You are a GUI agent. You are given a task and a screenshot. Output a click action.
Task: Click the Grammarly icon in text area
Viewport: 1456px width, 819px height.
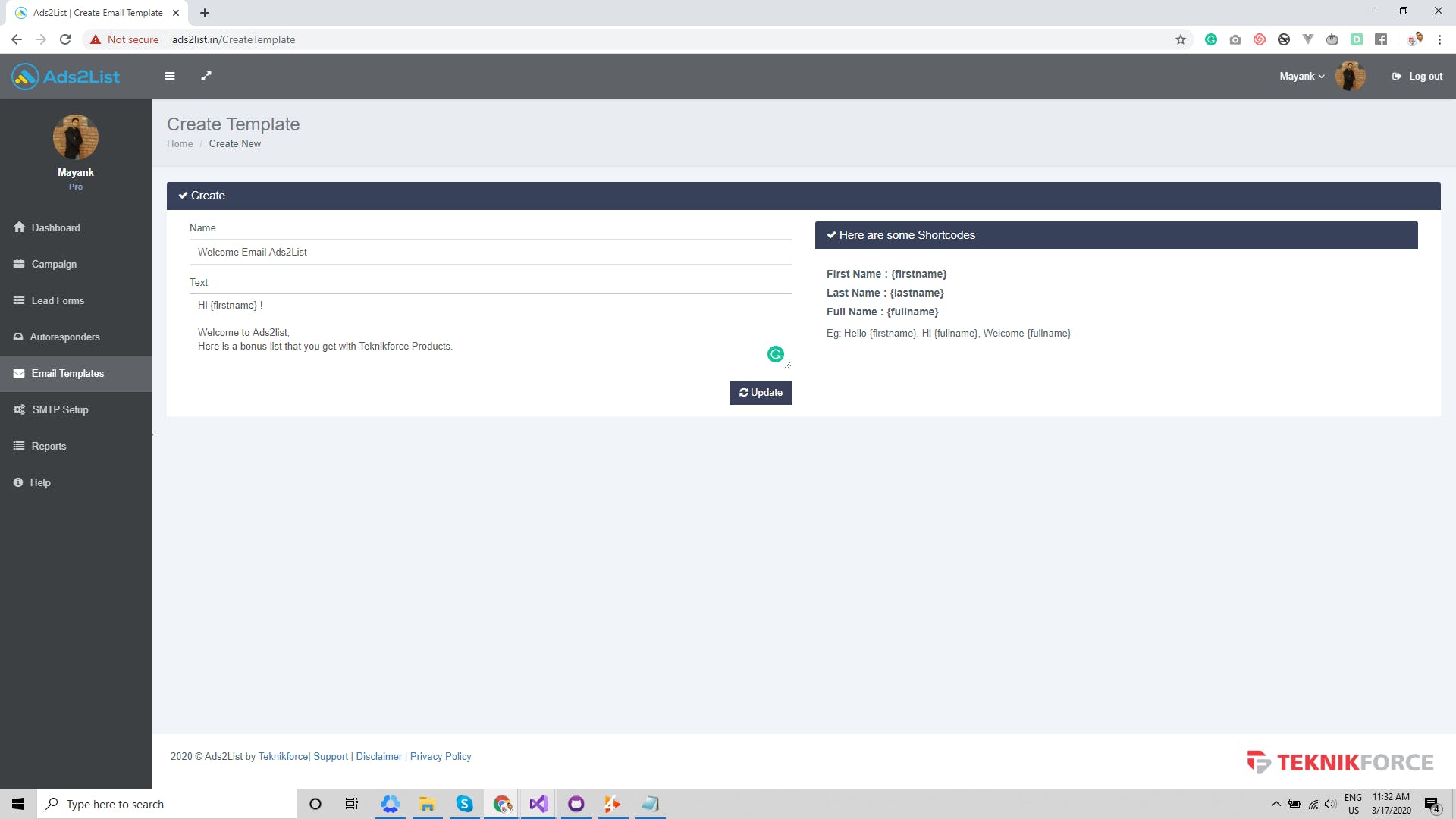point(775,354)
